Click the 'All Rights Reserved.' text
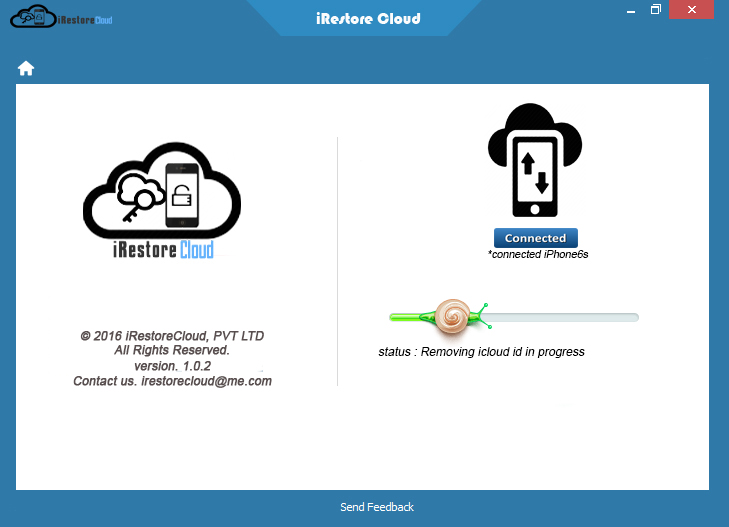 172,350
